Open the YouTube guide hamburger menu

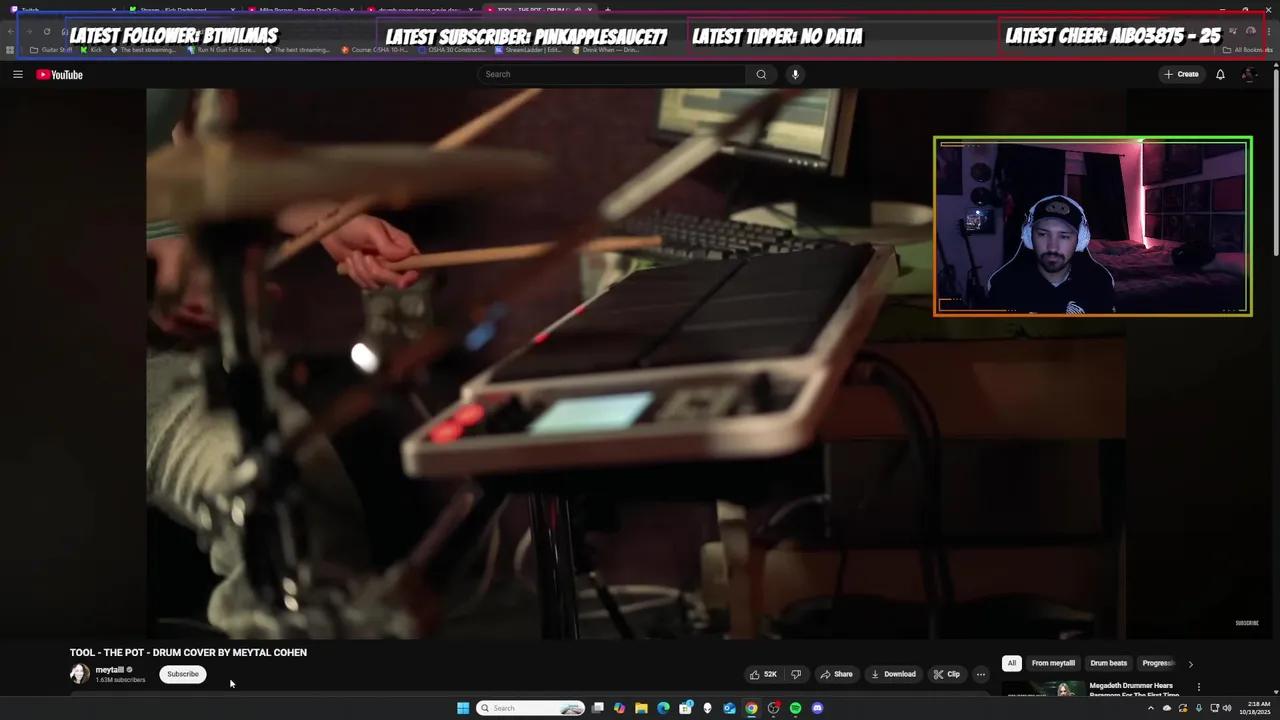[x=17, y=74]
